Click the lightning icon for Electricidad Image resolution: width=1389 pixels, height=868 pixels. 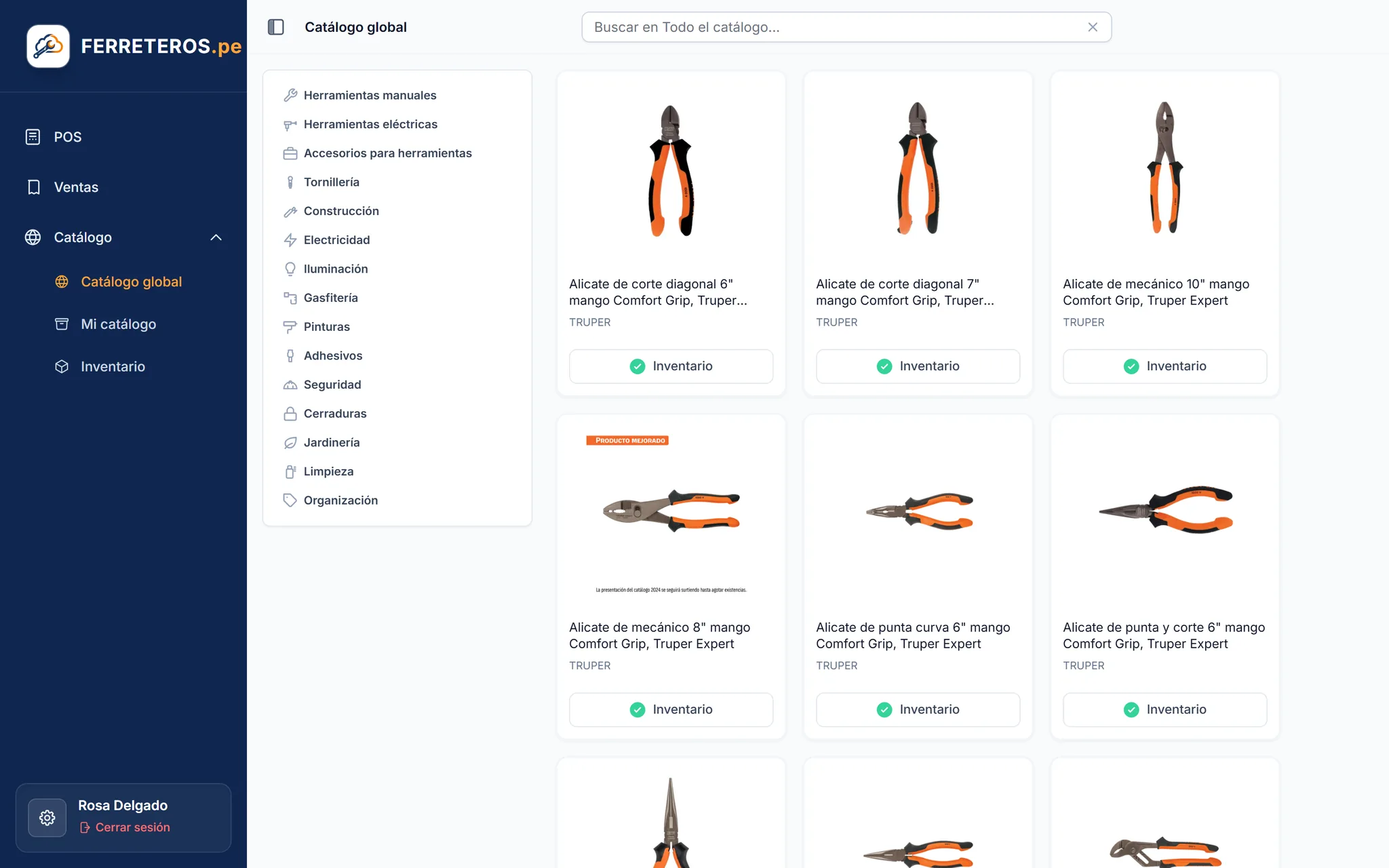[x=290, y=240]
